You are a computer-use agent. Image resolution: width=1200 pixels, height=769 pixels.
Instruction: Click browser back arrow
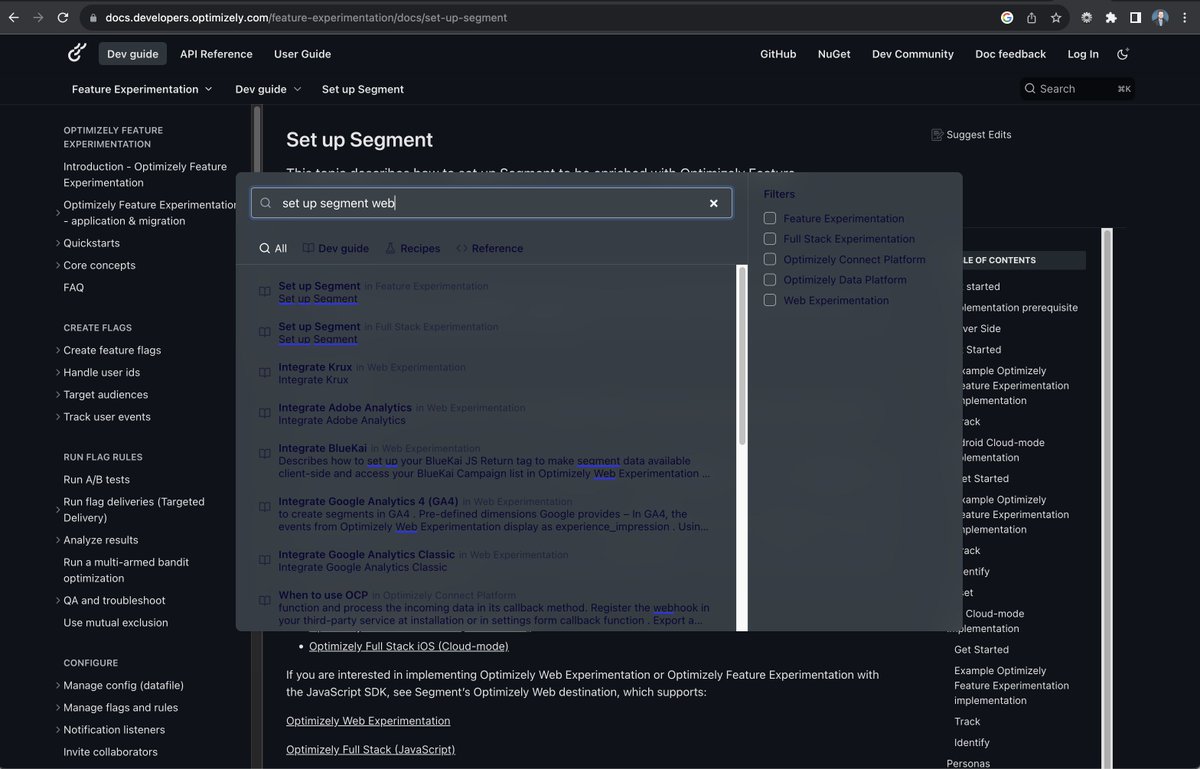14,18
